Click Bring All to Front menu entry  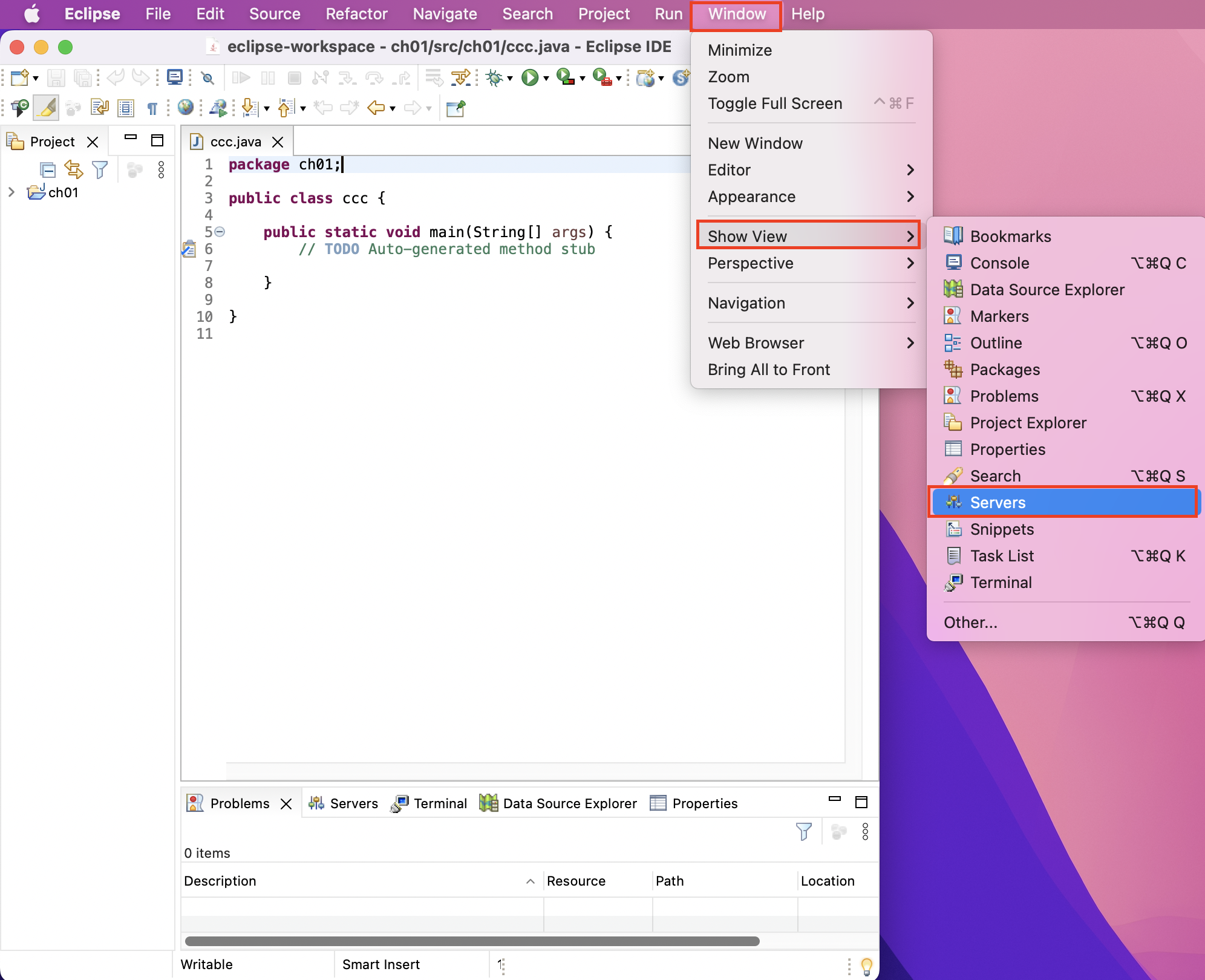pos(768,370)
